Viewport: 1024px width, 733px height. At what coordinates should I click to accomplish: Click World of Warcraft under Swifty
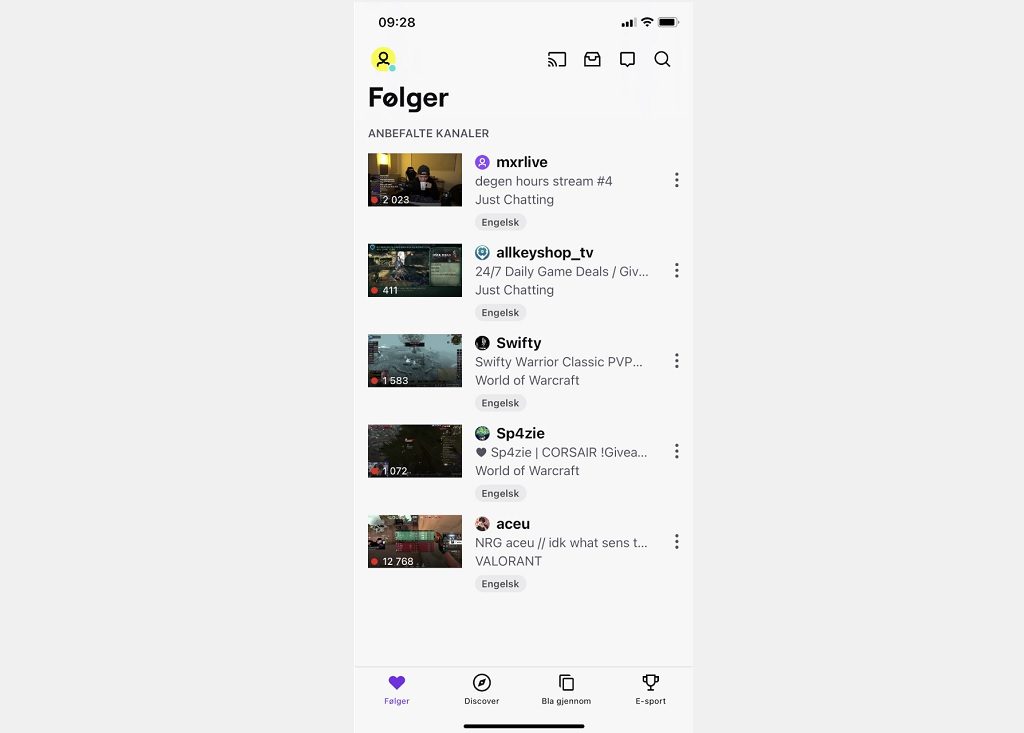pyautogui.click(x=527, y=380)
